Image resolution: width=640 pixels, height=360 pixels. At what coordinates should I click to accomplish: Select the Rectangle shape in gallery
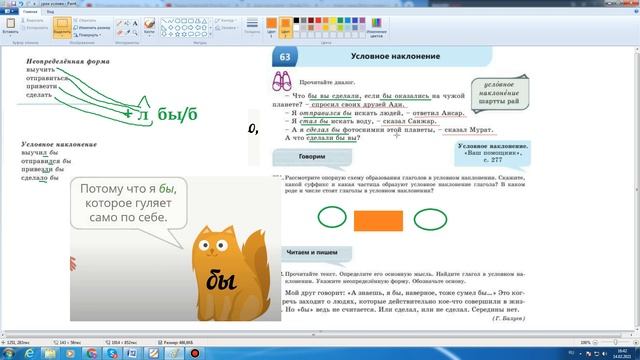(184, 20)
